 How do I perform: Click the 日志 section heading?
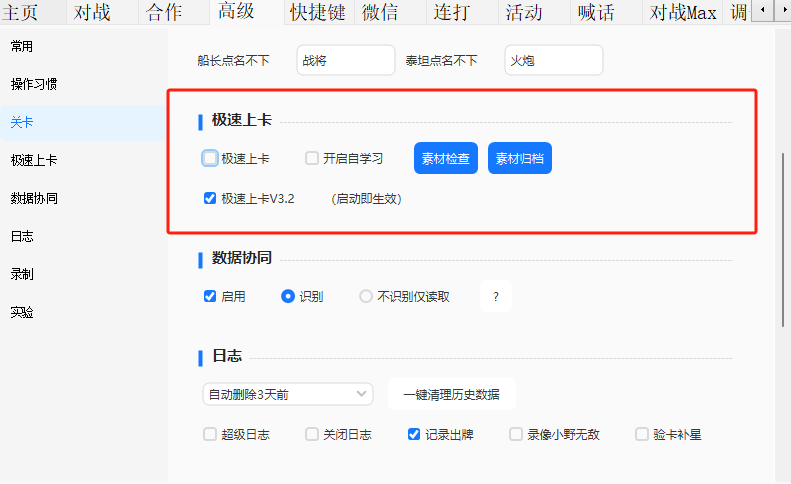[x=227, y=356]
